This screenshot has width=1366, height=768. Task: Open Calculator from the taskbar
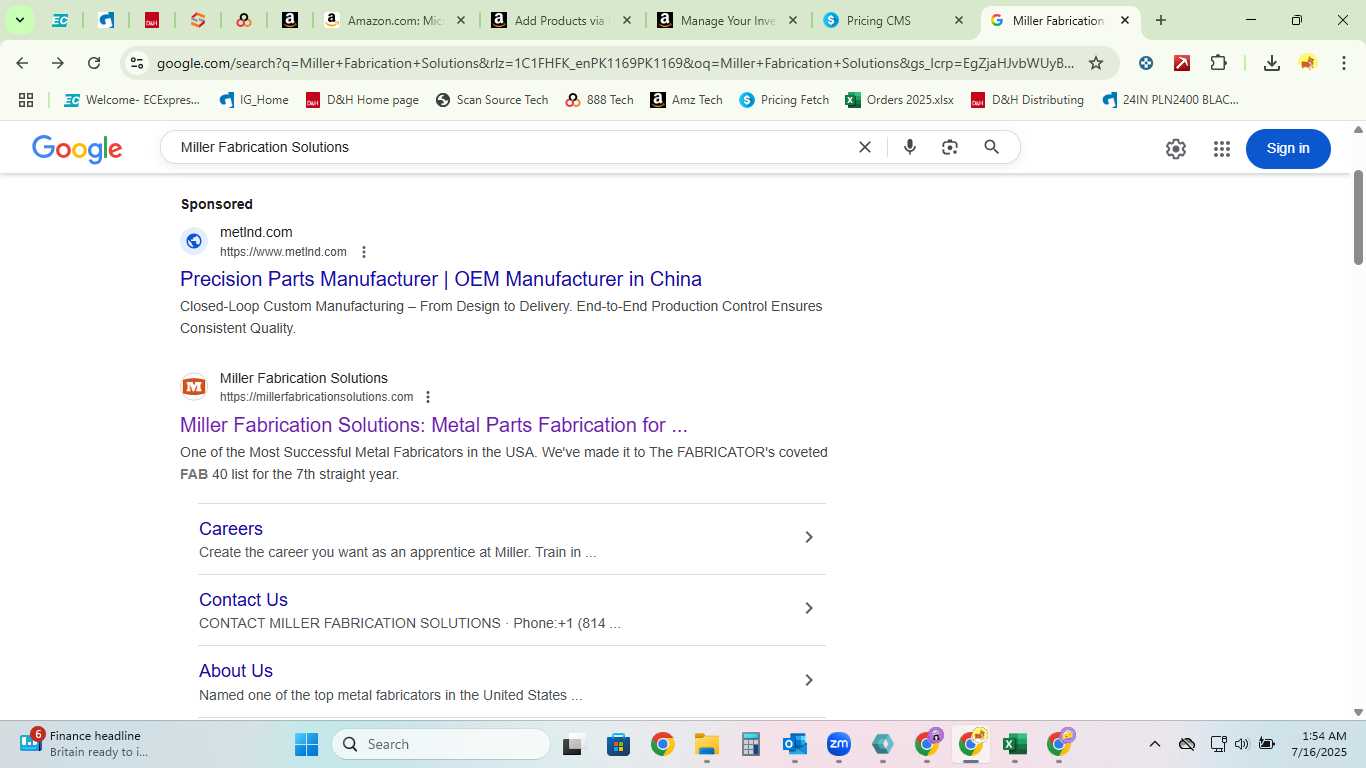[751, 744]
